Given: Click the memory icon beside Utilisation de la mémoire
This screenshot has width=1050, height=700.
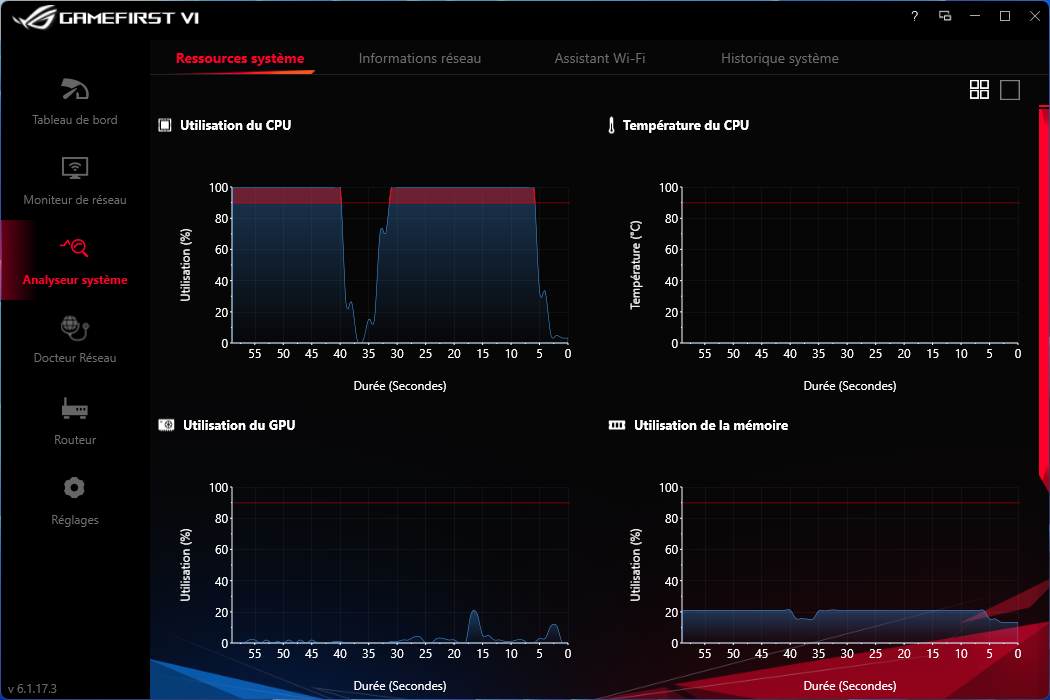Looking at the screenshot, I should [617, 425].
